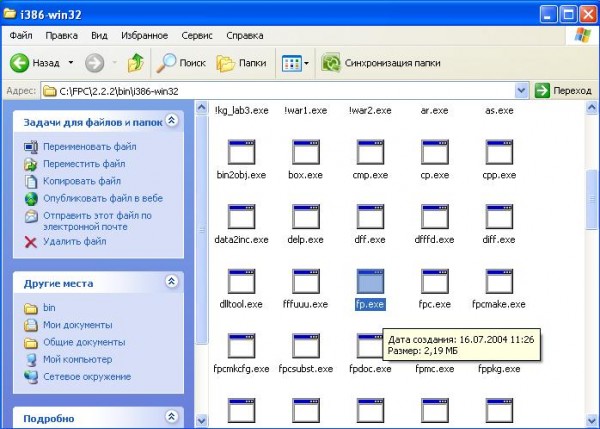The width and height of the screenshot is (600, 429).
Task: Select the fpcsubst.exe icon
Action: (306, 346)
